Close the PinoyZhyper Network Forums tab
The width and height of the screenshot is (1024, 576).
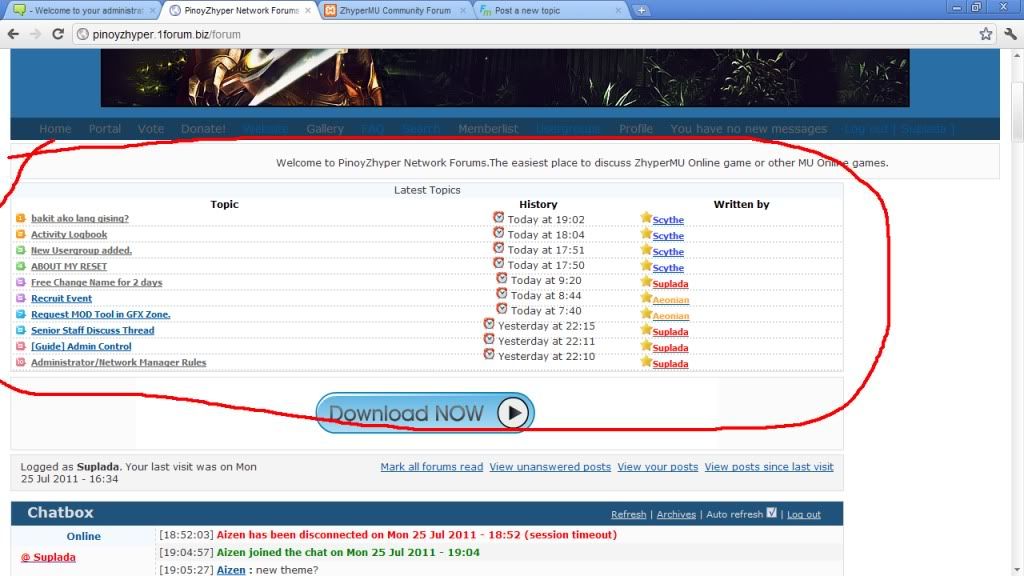point(308,10)
